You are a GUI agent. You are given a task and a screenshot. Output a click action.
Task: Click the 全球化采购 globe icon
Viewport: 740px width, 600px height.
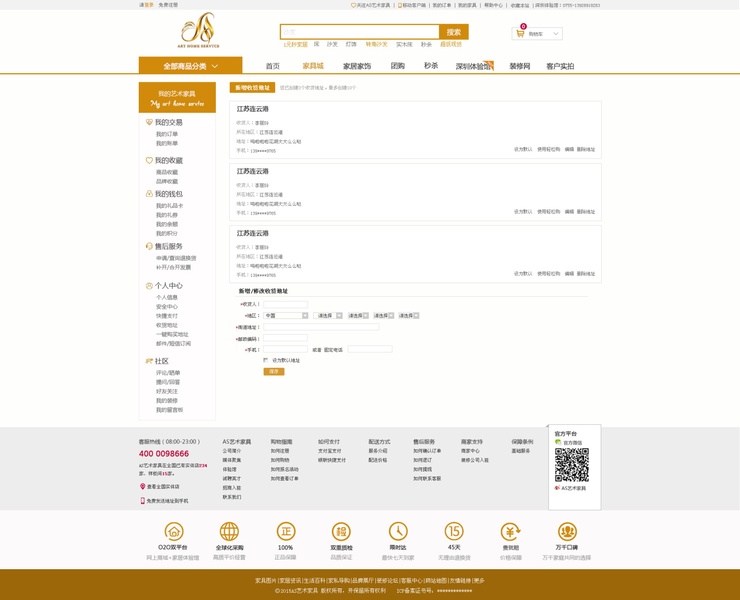point(229,532)
